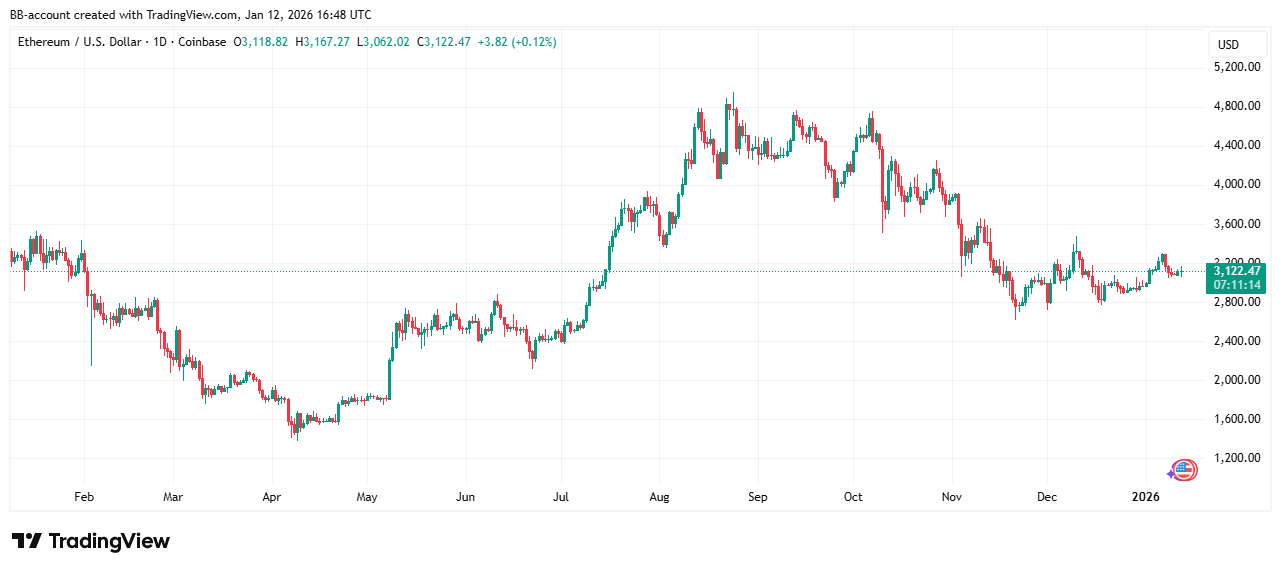
Task: Click the purple sparkle event marker
Action: [1171, 473]
